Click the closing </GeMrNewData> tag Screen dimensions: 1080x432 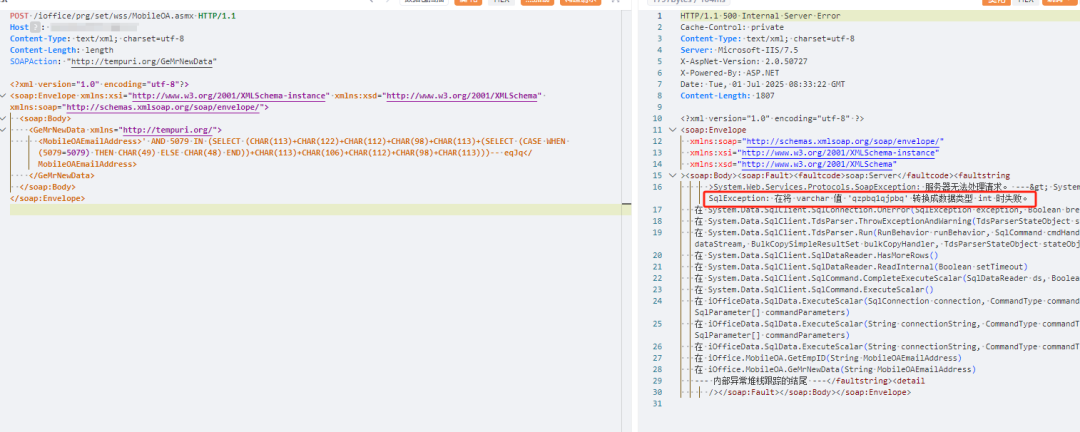pos(61,176)
